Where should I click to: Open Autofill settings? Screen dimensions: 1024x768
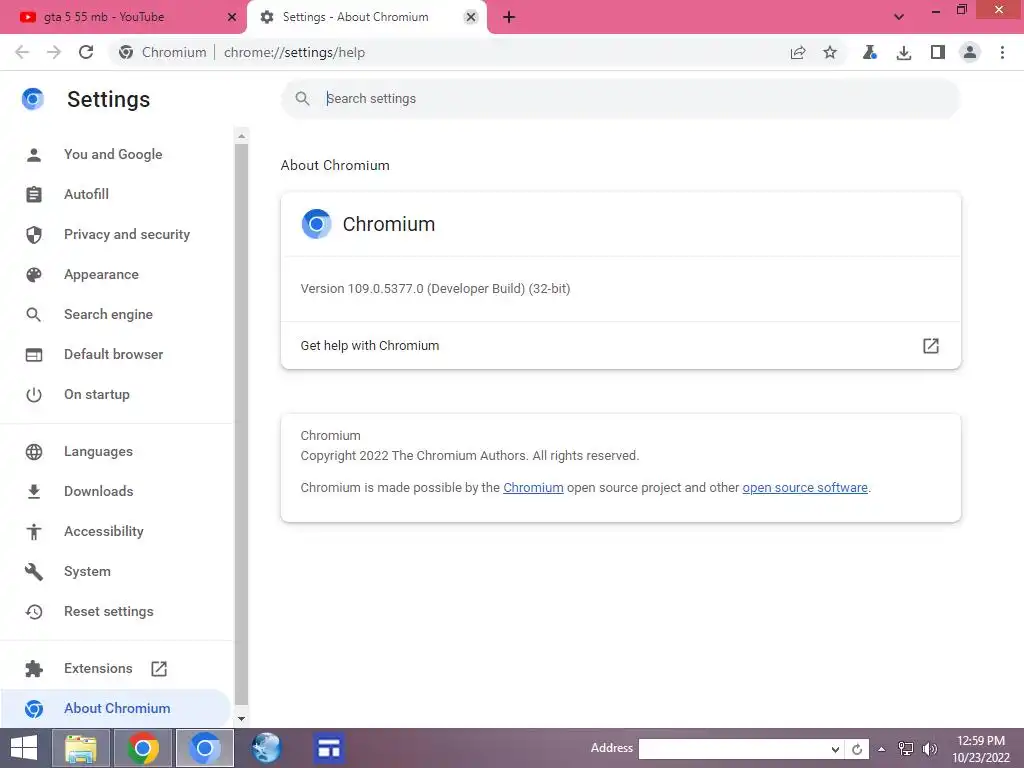coord(86,195)
